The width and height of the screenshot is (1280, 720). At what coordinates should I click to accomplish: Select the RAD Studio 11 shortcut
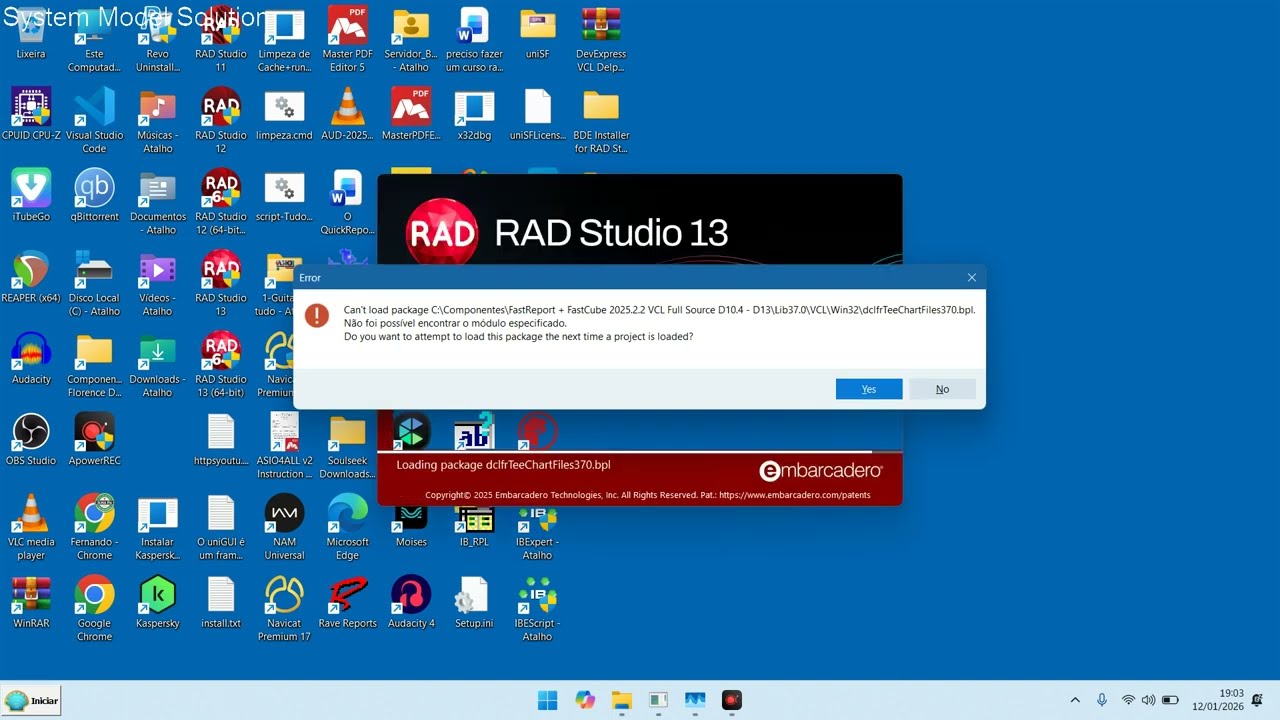tap(220, 40)
